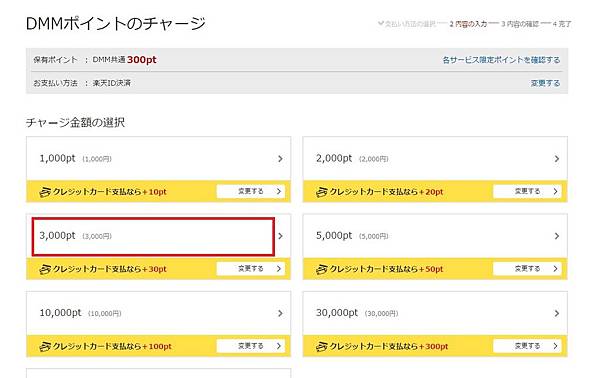Choose the 5,000pt charge amount

(435, 236)
